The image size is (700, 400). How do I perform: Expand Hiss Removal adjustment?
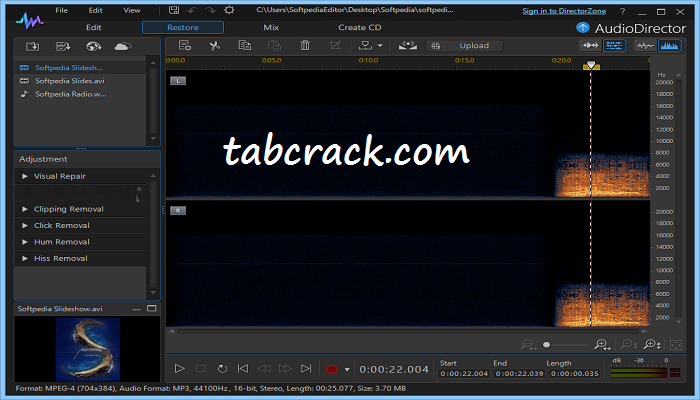tap(25, 258)
